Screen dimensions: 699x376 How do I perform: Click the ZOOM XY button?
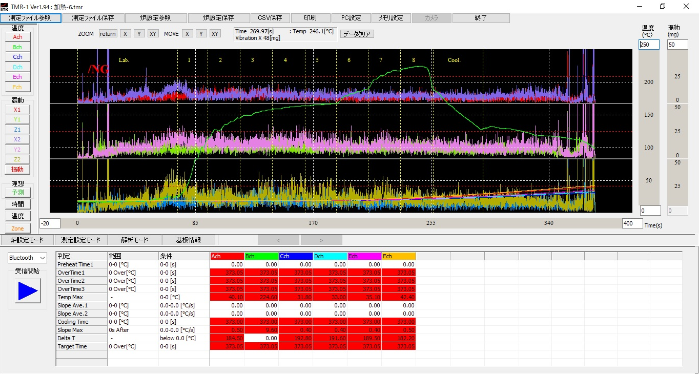click(x=153, y=34)
